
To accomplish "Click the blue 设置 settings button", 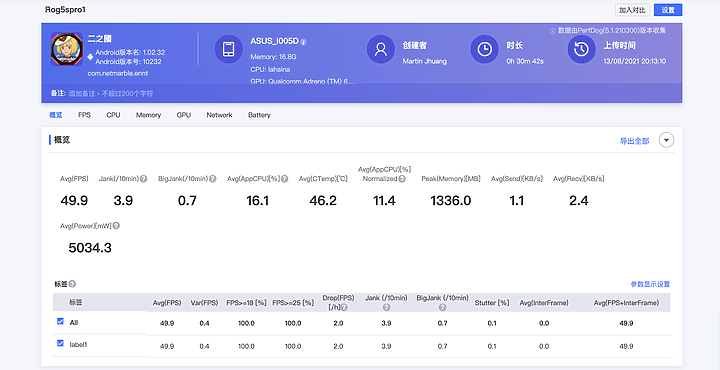I will click(668, 10).
